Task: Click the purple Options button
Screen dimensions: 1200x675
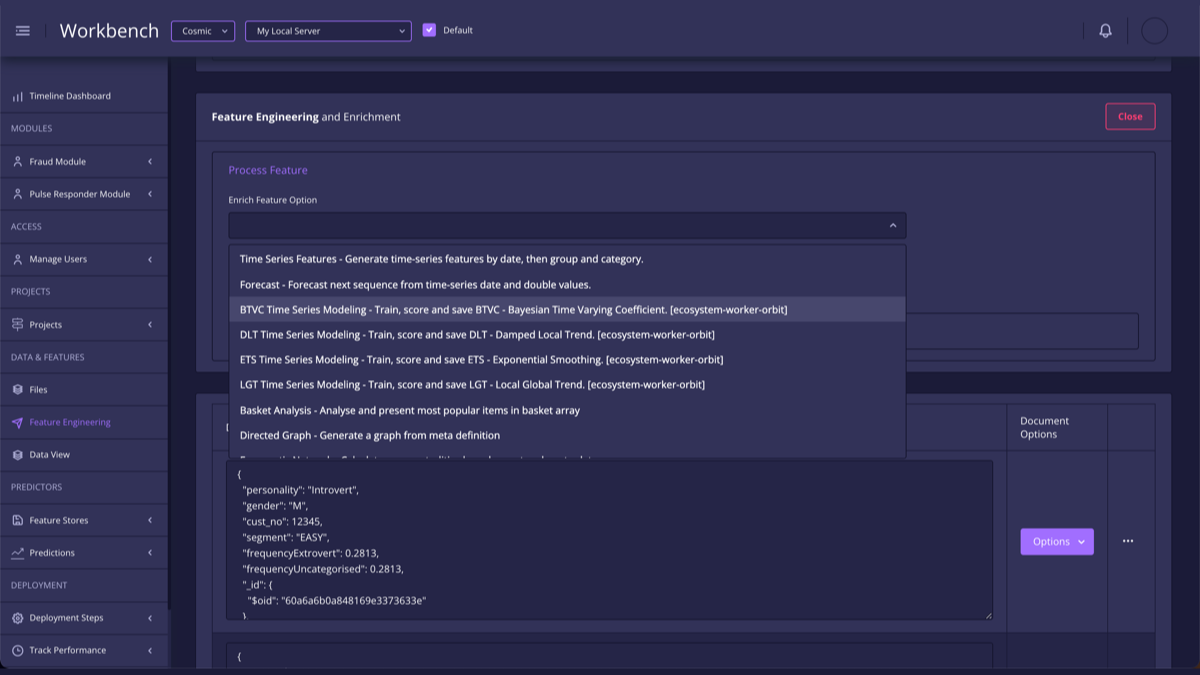Action: tap(1056, 542)
